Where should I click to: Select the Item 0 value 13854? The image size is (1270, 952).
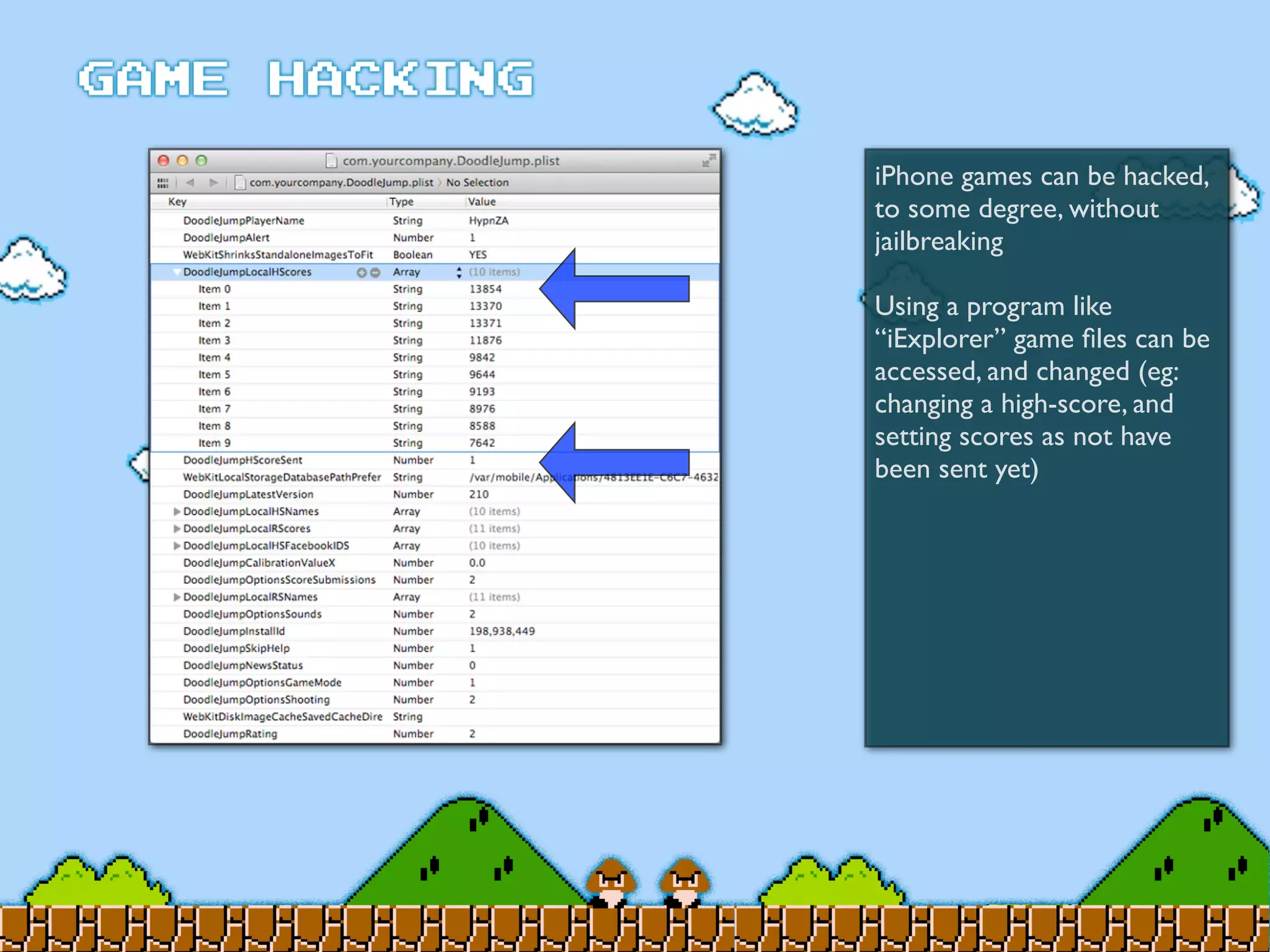tap(485, 289)
